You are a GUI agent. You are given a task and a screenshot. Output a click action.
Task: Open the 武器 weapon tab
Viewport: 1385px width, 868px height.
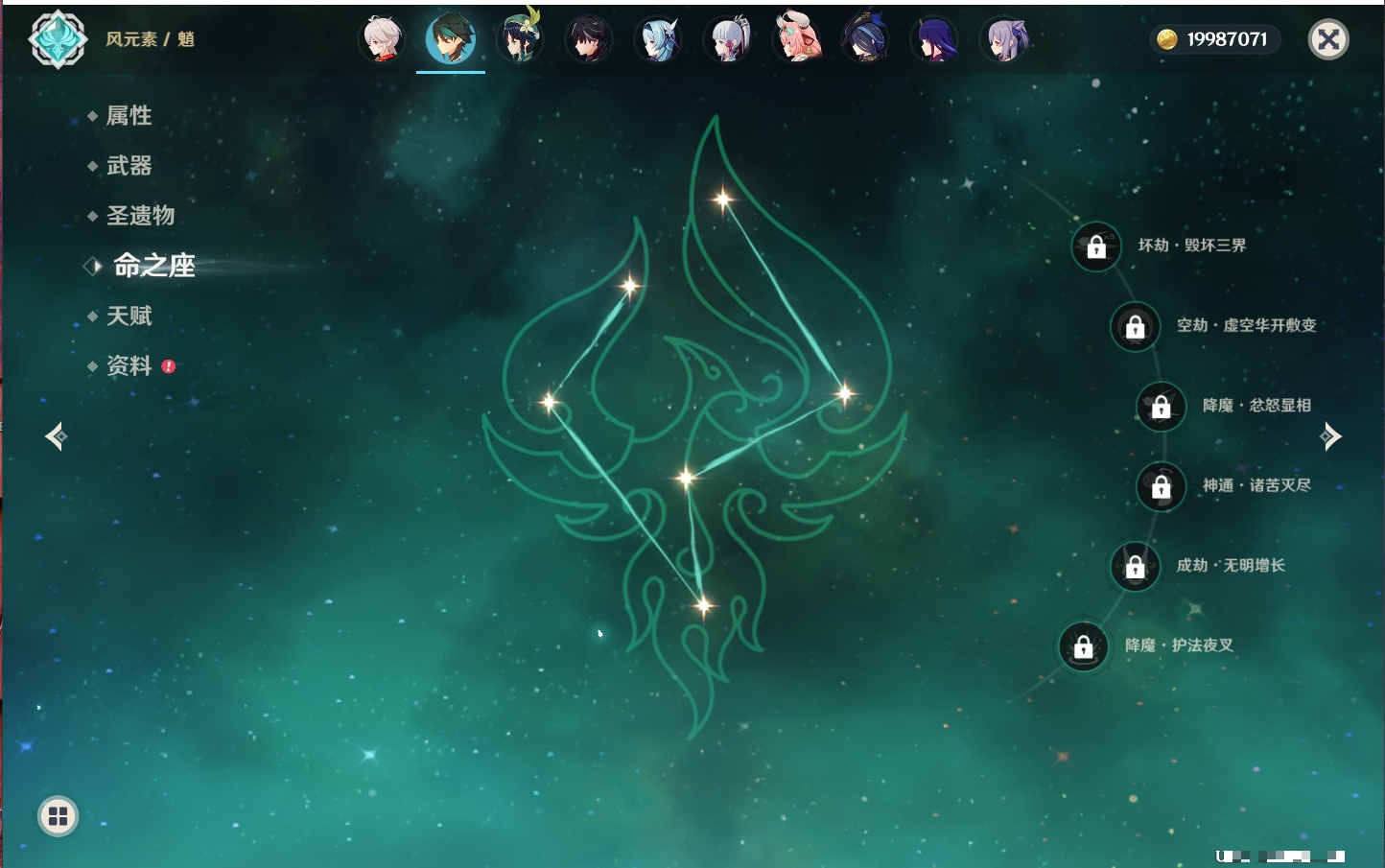coord(129,166)
